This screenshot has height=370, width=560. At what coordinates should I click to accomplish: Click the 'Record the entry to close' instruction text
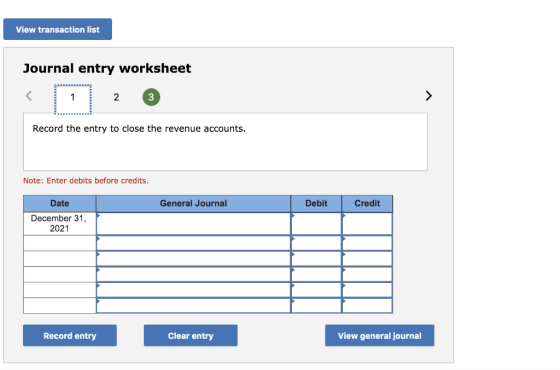139,129
